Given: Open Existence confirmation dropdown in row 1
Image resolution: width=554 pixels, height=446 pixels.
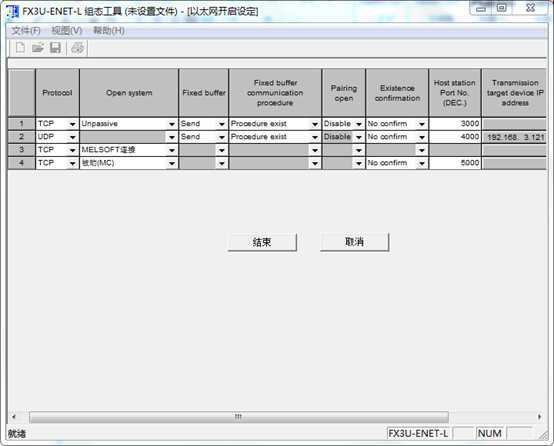Looking at the screenshot, I should [x=422, y=124].
